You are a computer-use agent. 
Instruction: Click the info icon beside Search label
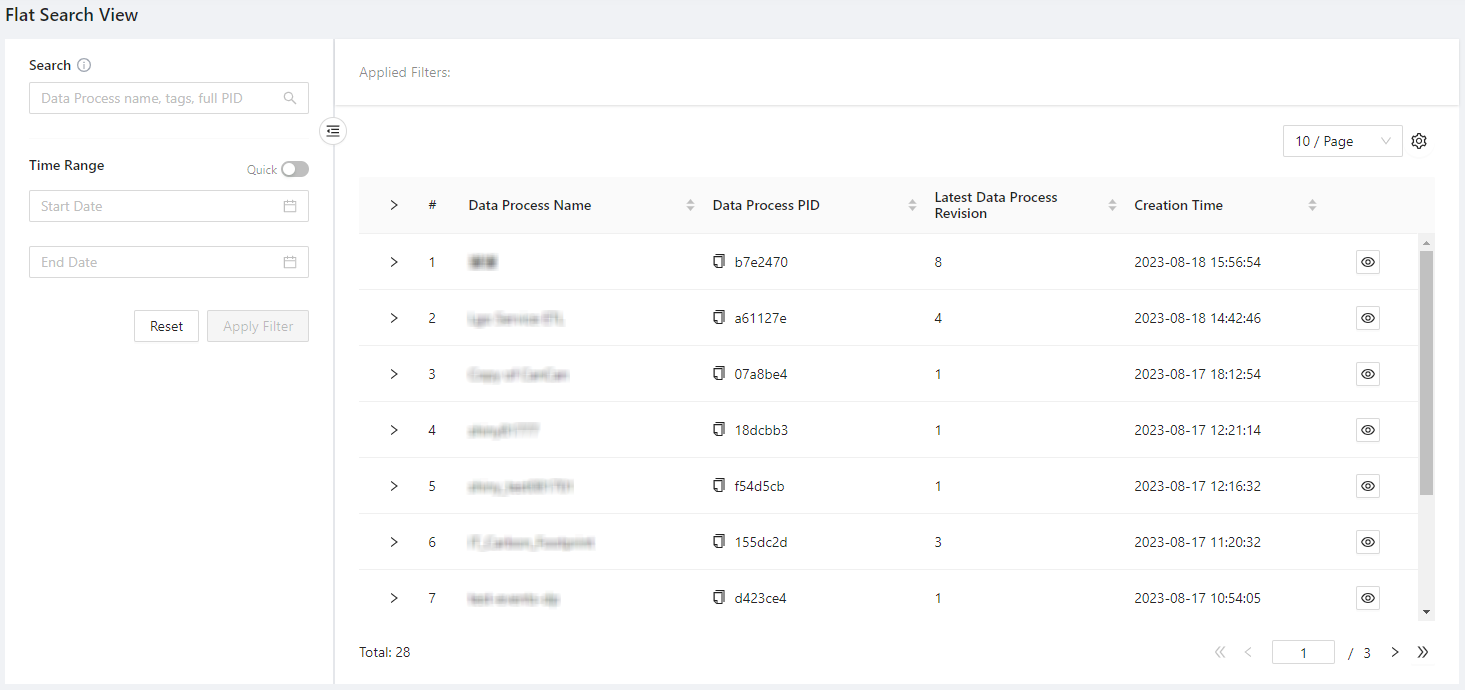[84, 66]
